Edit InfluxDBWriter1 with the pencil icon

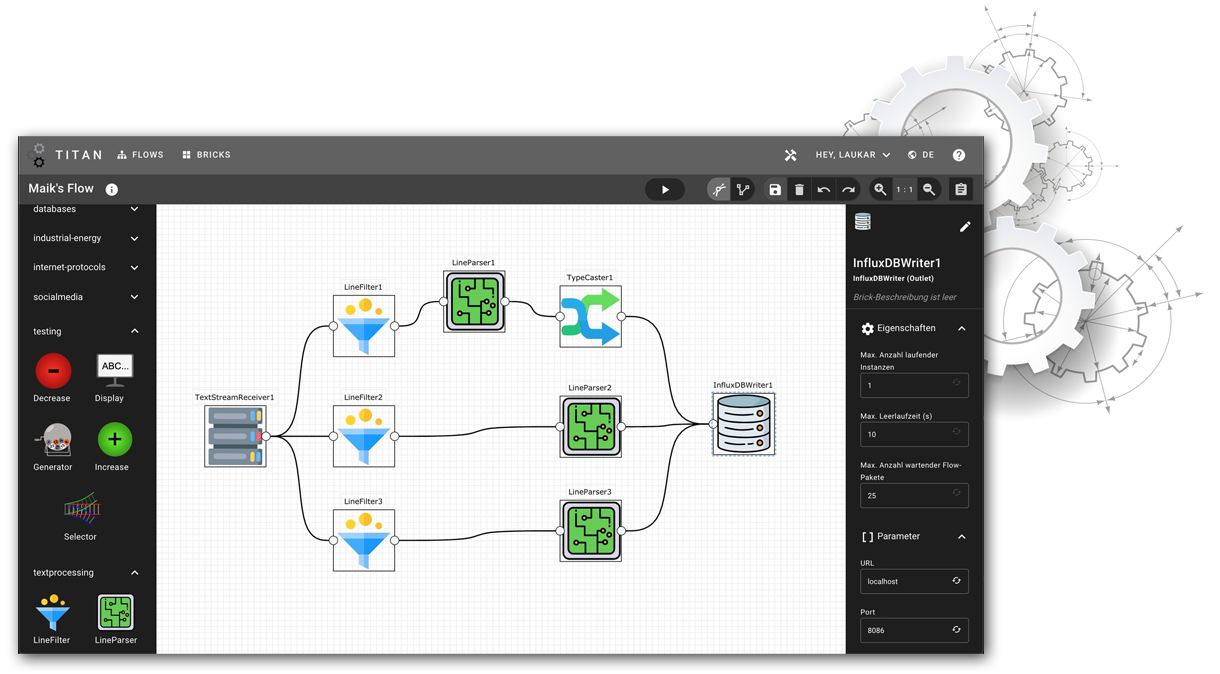tap(964, 226)
